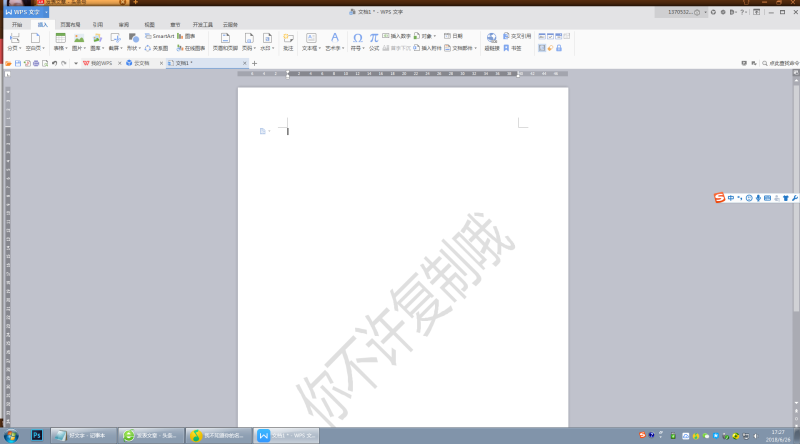This screenshot has width=800, height=444.
Task: Click 插入数字 insert number
Action: [x=397, y=36]
